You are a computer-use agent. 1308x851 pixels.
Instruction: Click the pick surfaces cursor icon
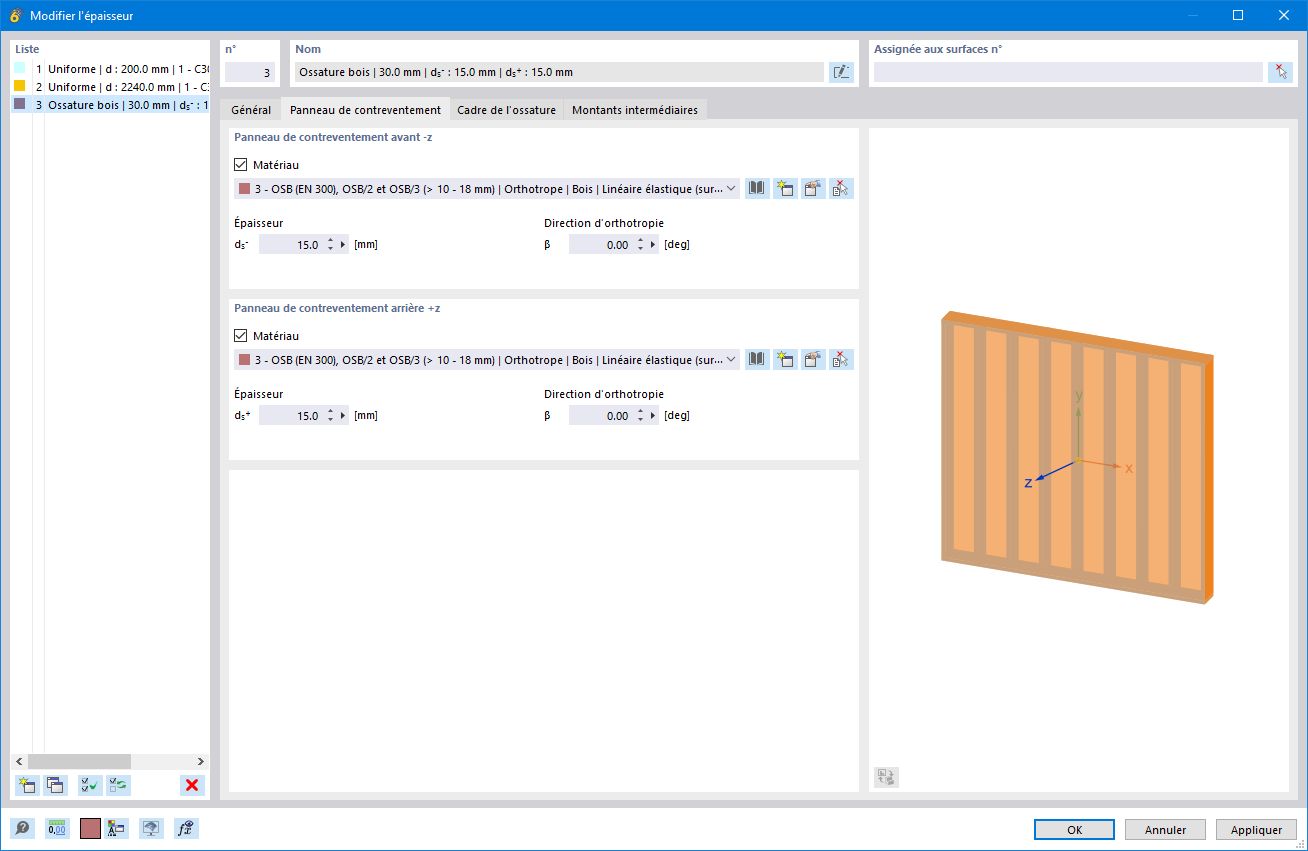click(x=1280, y=72)
